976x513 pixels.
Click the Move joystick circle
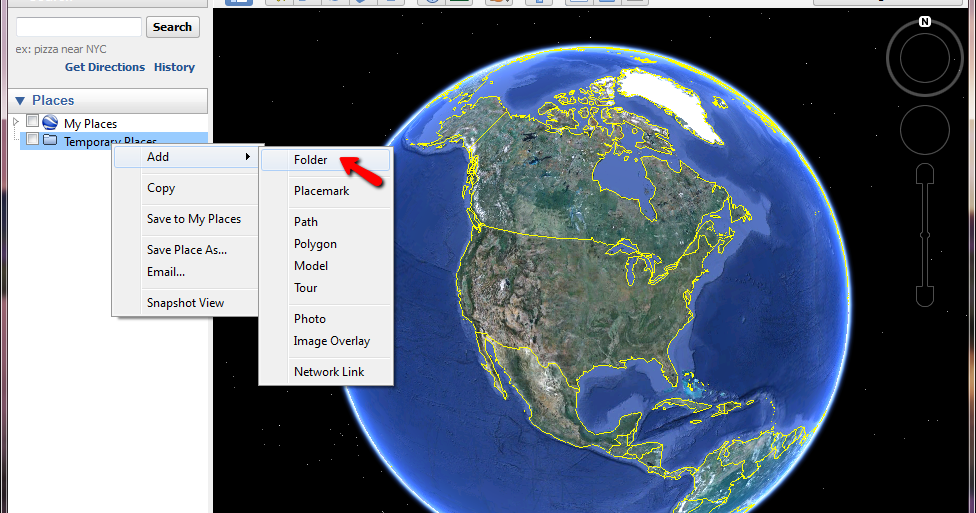click(924, 130)
